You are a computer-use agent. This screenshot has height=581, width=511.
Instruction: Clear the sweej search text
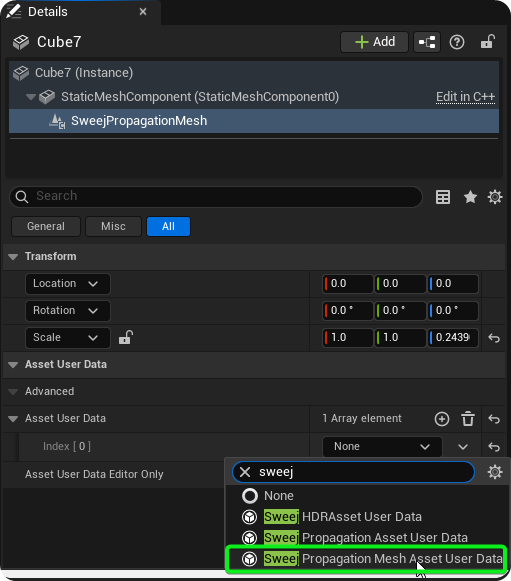(x=245, y=472)
